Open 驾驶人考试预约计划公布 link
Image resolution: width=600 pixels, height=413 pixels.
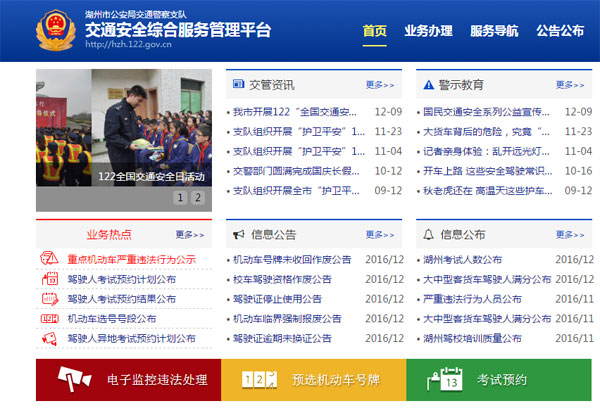122,279
